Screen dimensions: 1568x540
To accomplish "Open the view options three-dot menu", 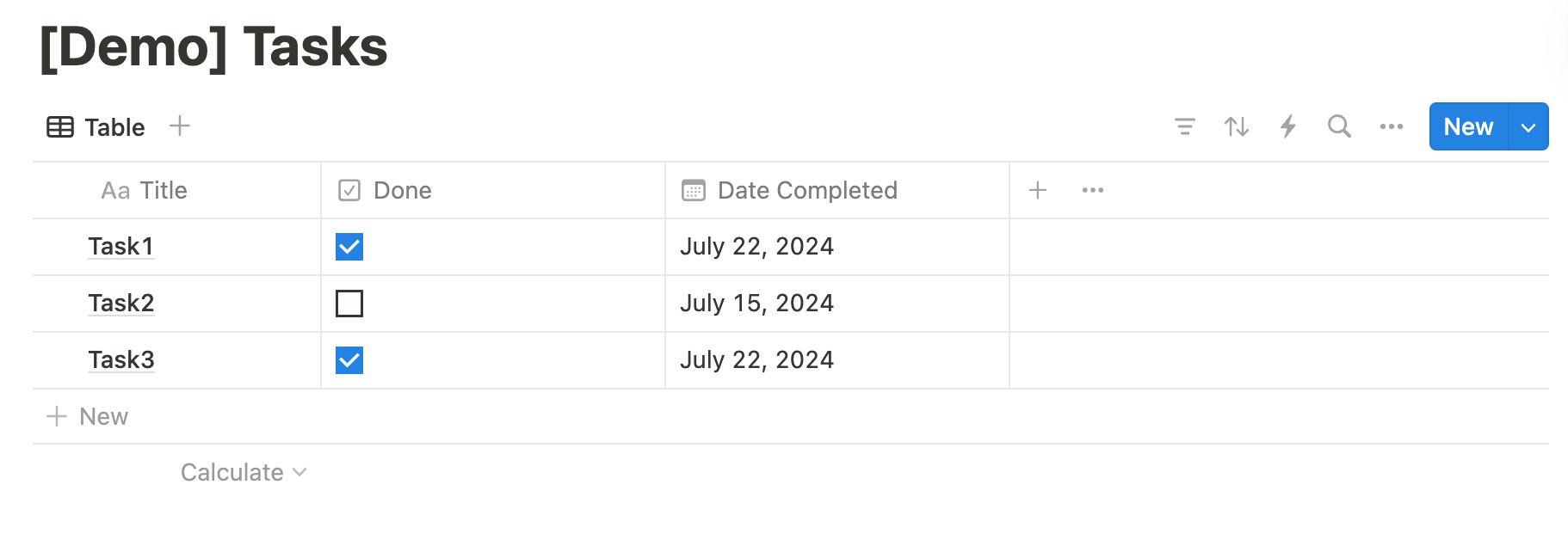I will point(1392,127).
